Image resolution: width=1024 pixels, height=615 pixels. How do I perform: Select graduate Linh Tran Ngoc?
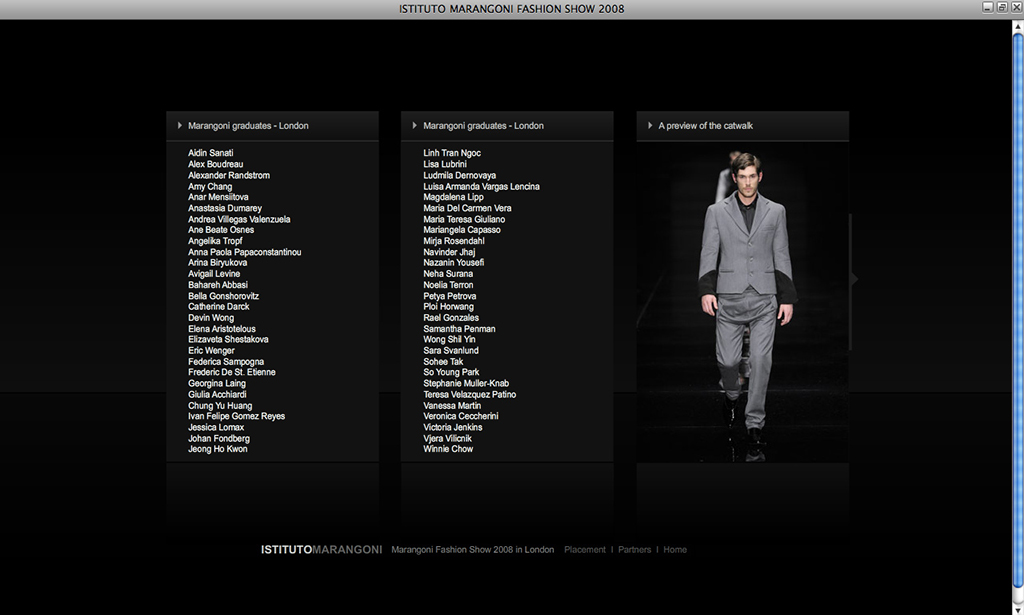452,153
